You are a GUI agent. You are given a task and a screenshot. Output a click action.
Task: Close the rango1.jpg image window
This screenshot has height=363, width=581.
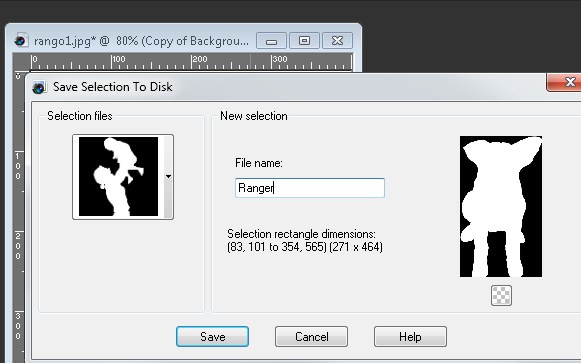tap(338, 40)
